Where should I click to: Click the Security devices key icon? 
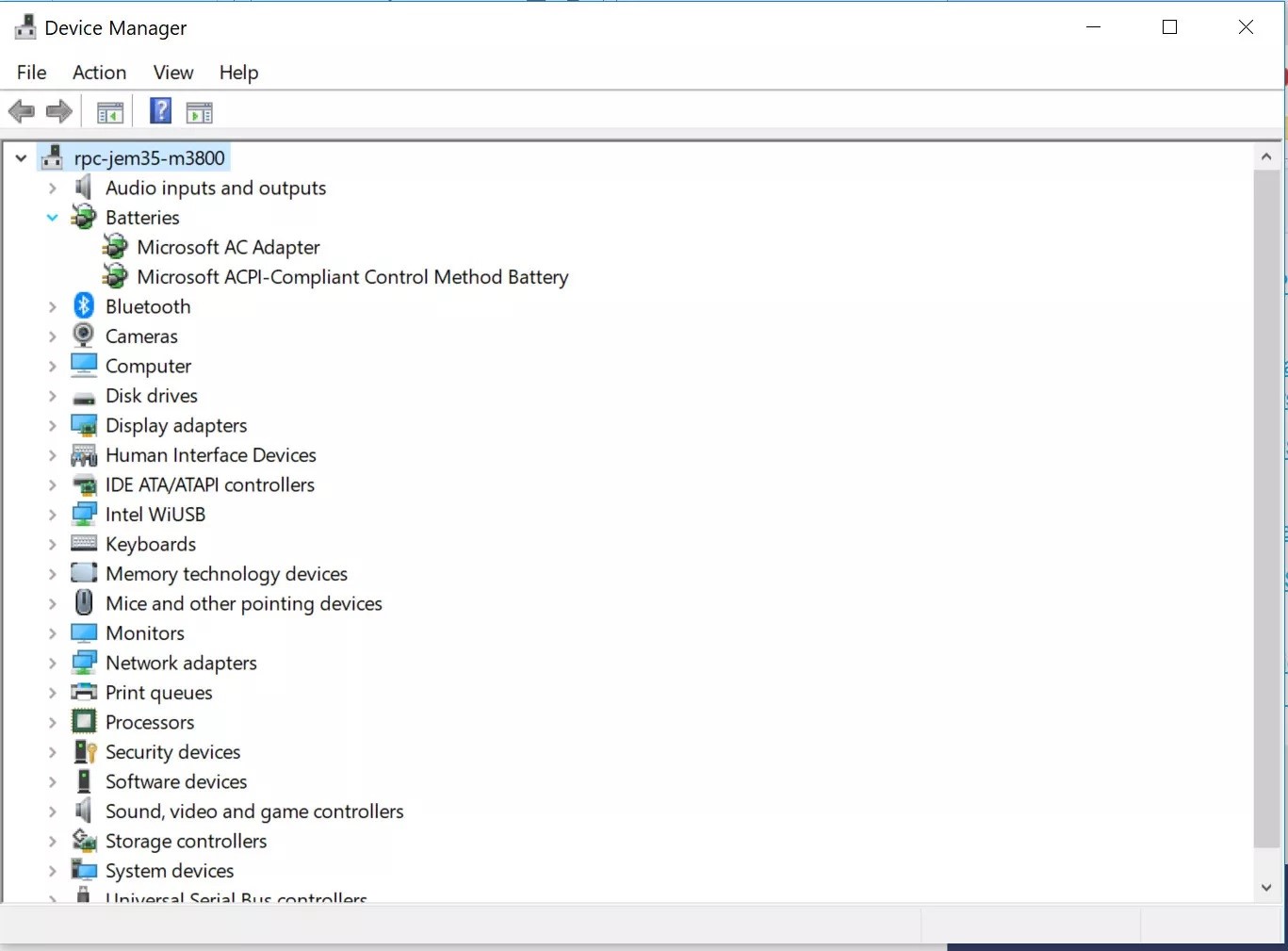[84, 752]
